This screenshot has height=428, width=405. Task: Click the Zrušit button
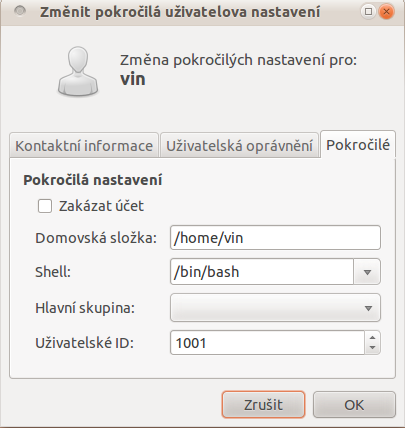click(x=263, y=405)
